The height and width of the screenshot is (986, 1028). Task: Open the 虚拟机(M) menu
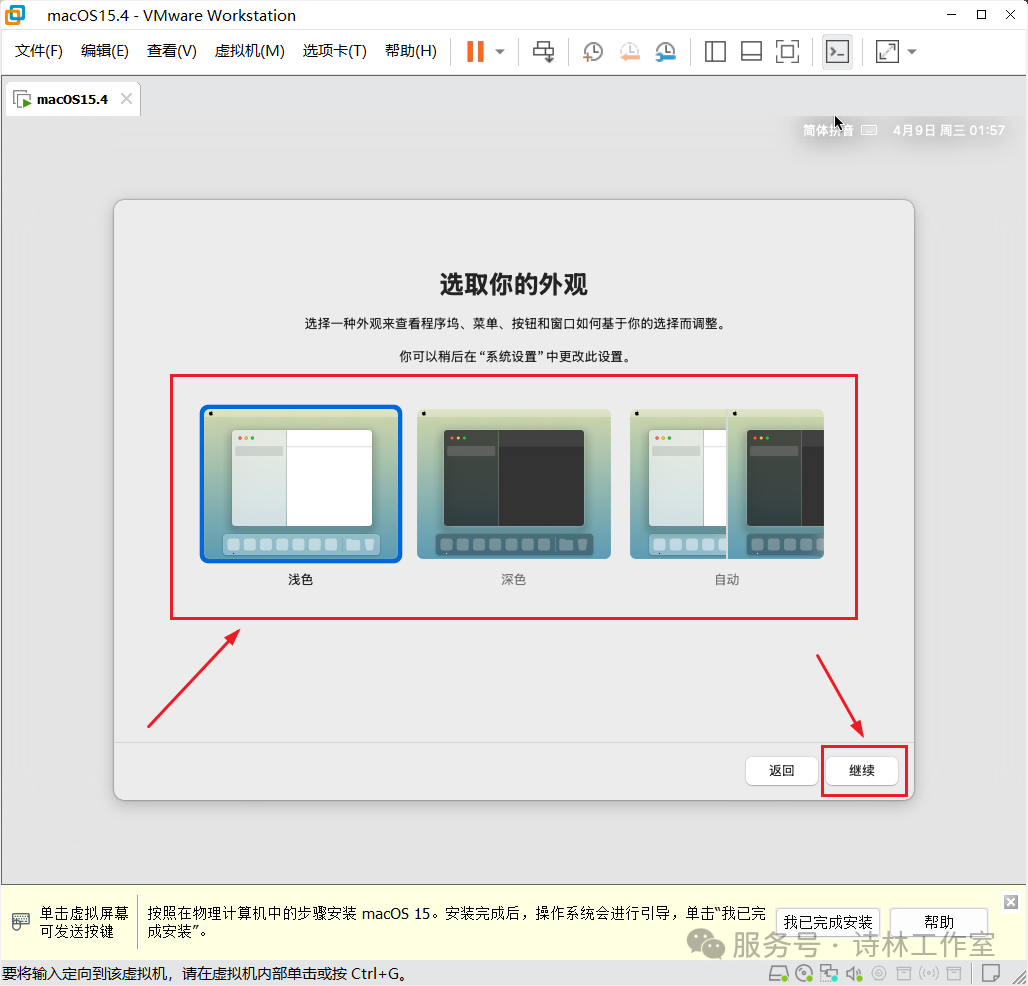click(249, 51)
